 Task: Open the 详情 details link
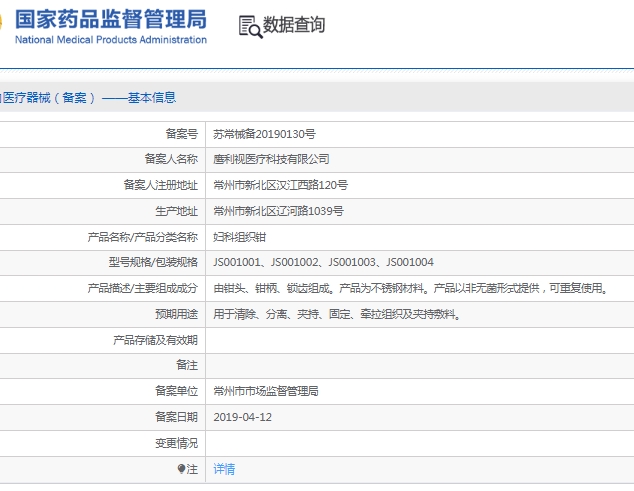click(x=224, y=469)
